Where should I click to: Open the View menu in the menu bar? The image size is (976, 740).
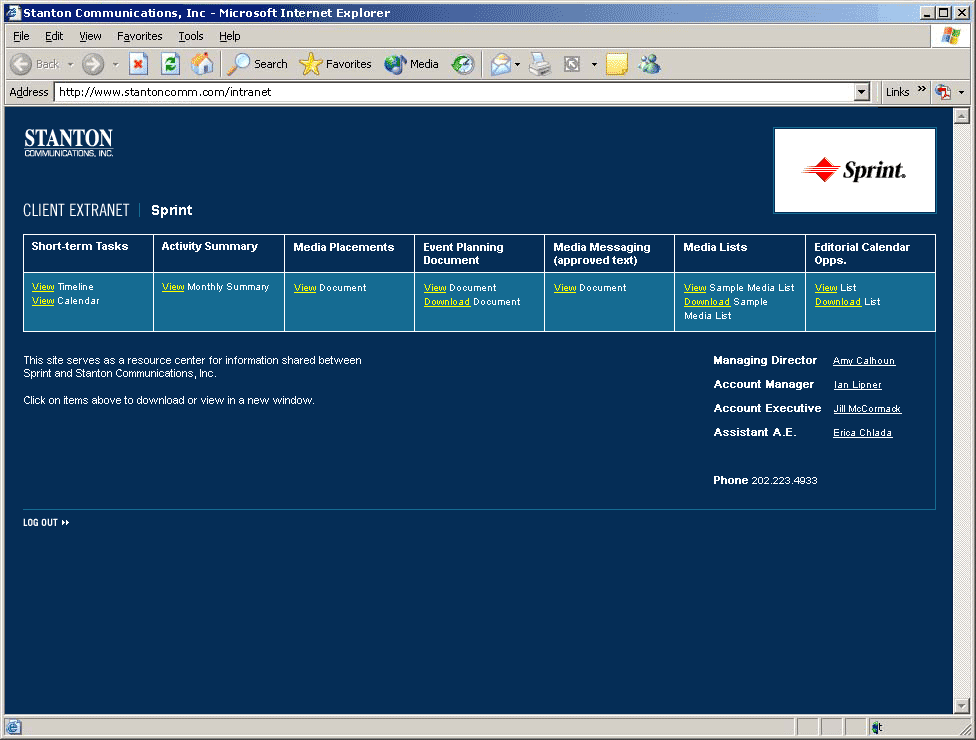pyautogui.click(x=90, y=36)
